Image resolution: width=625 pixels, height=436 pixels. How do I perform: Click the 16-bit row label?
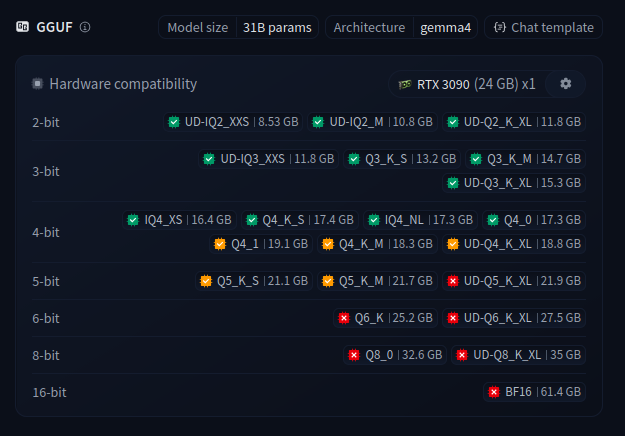49,393
